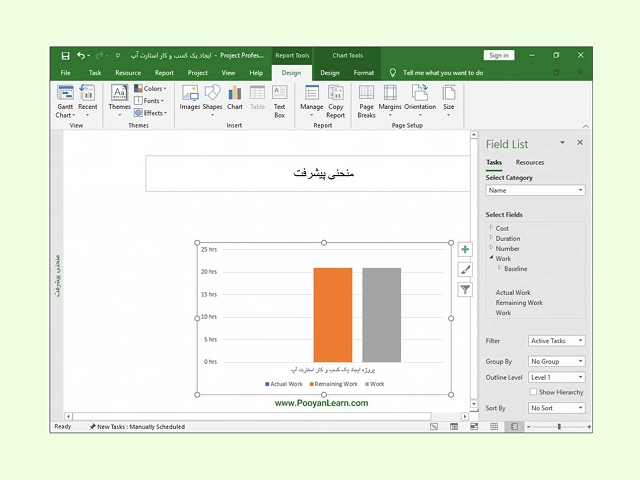Click the Themes gallery icon
This screenshot has height=480, width=640.
click(x=119, y=95)
